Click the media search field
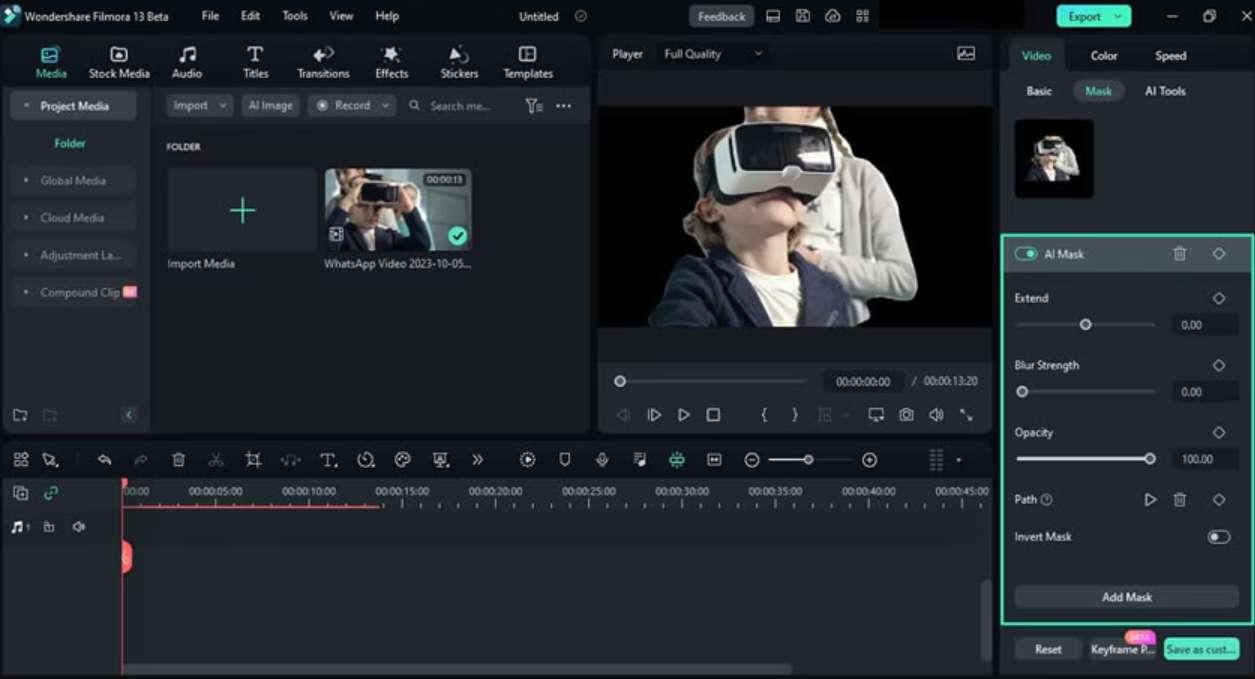The height and width of the screenshot is (679, 1255). click(x=460, y=105)
